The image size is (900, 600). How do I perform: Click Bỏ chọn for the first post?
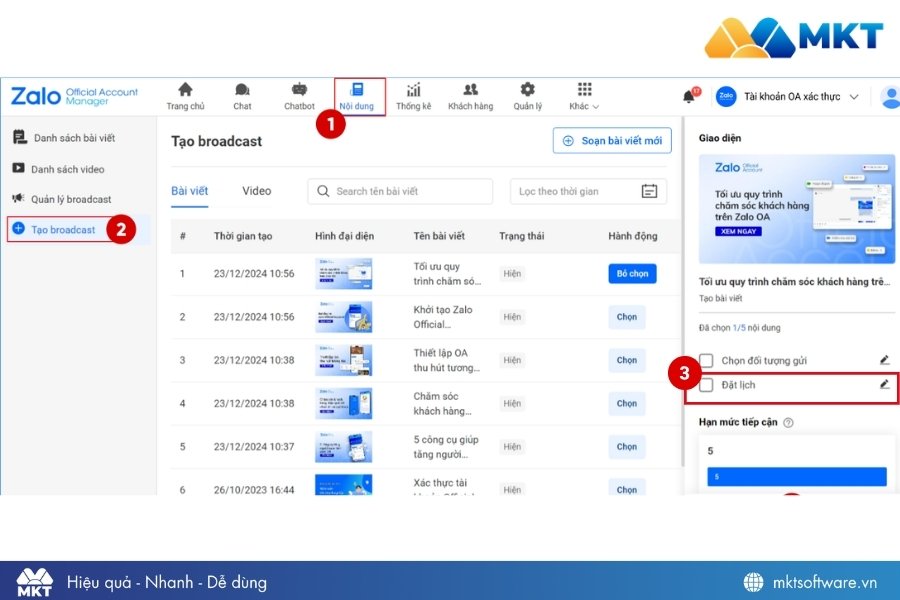632,273
